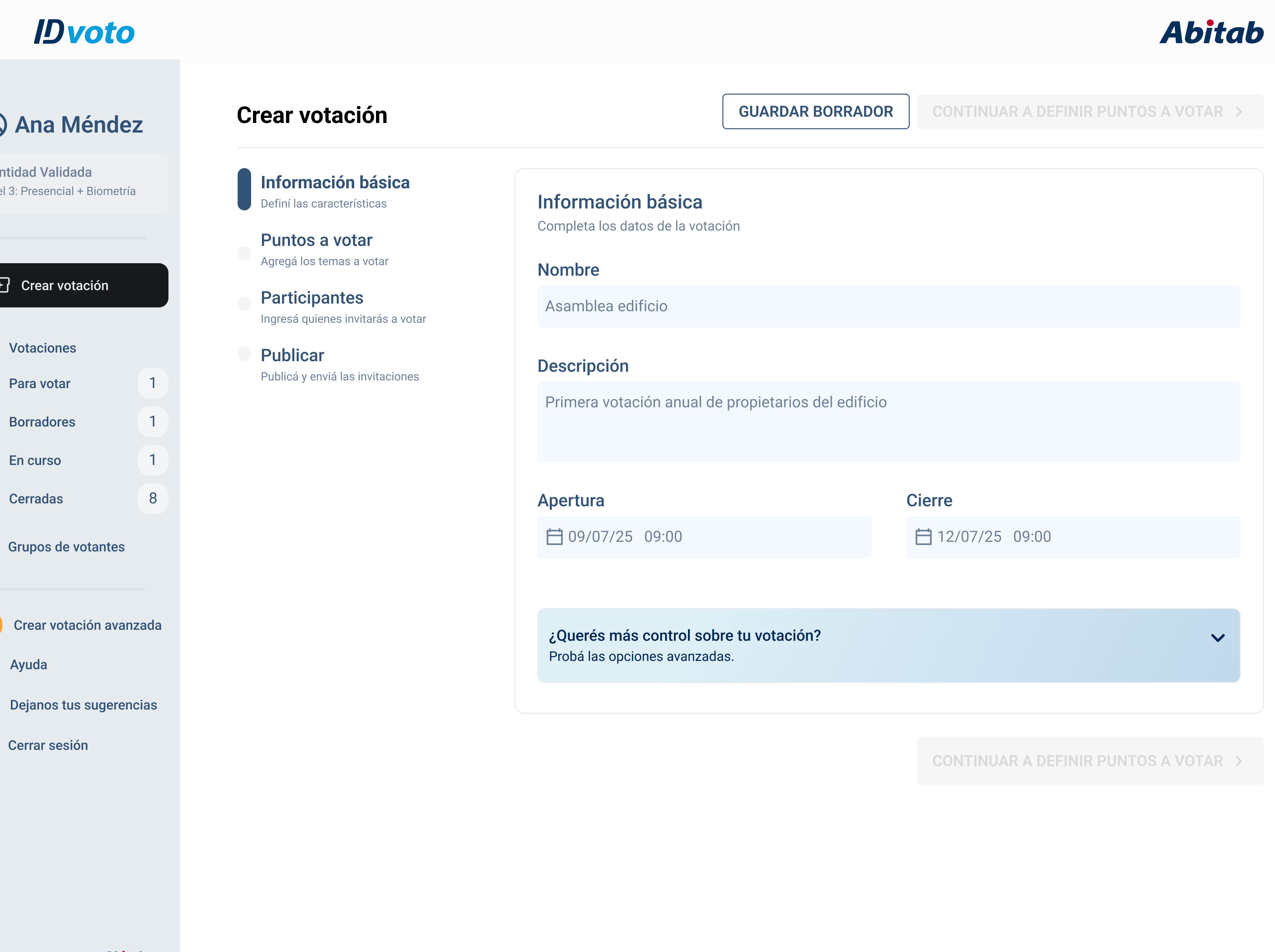This screenshot has width=1275, height=952.
Task: Click the Abitab logo
Action: pyautogui.click(x=1211, y=32)
